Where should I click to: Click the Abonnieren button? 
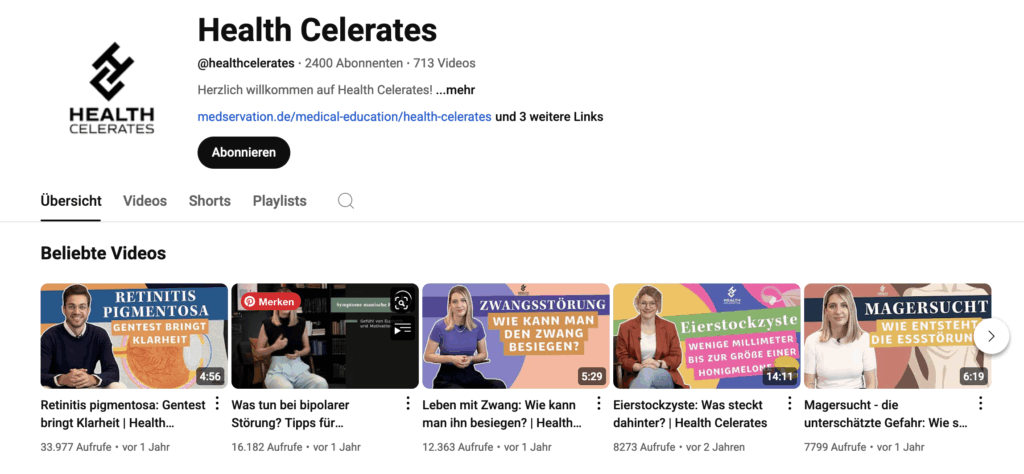pos(244,152)
